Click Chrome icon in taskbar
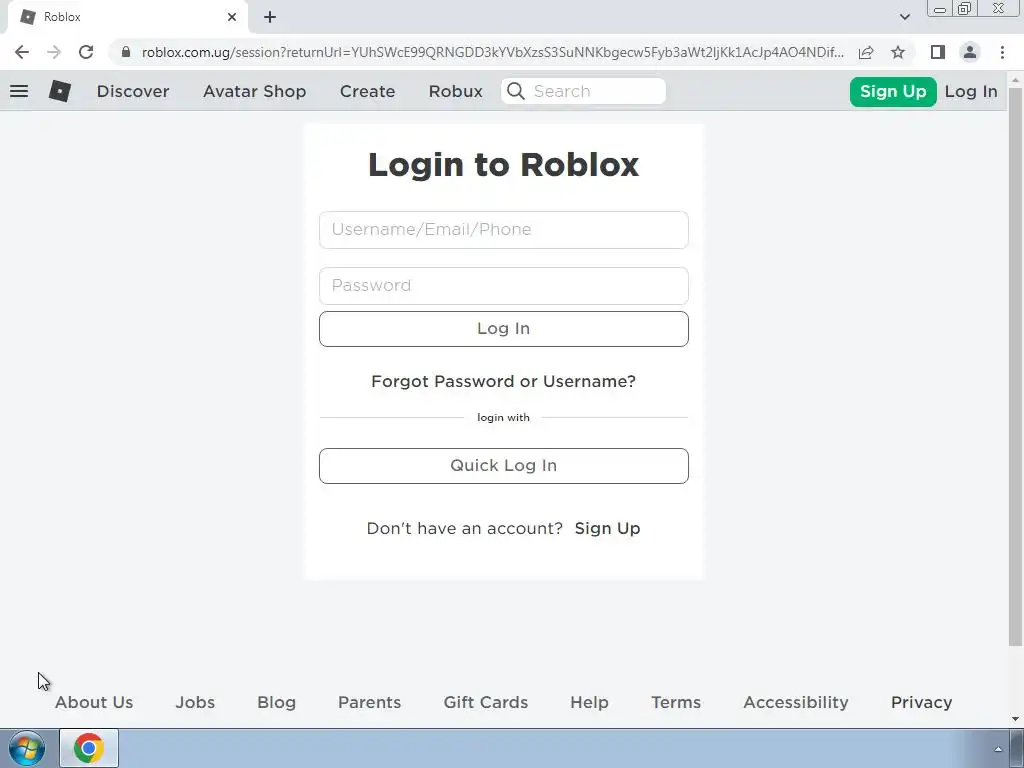Screen dimensions: 1024x768 coord(89,748)
